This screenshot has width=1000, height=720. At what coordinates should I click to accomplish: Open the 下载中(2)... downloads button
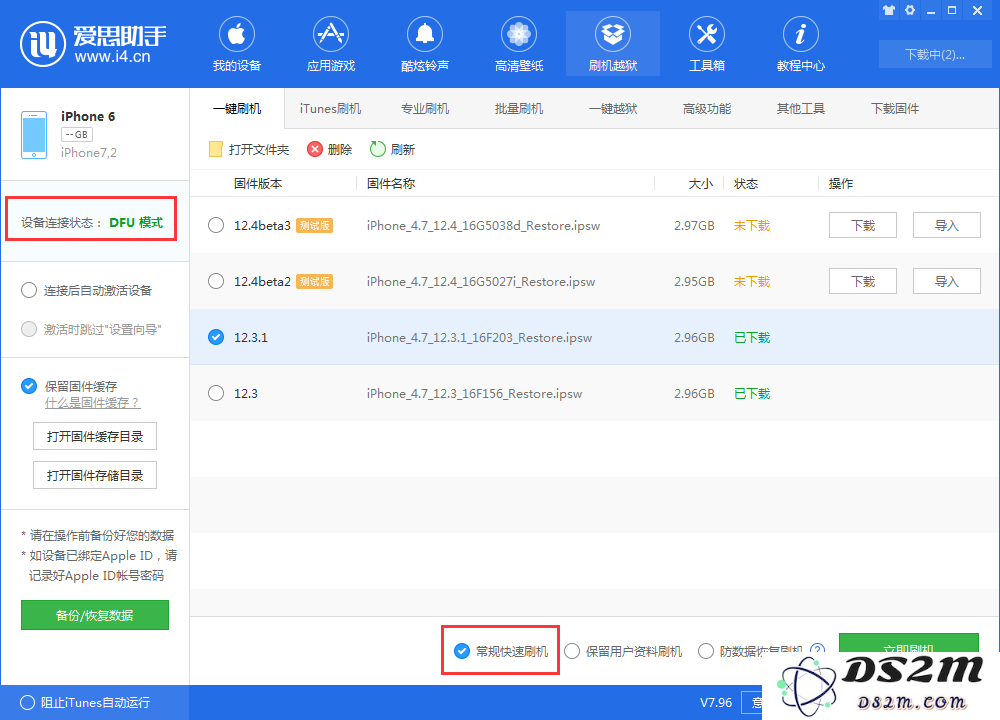pyautogui.click(x=935, y=54)
